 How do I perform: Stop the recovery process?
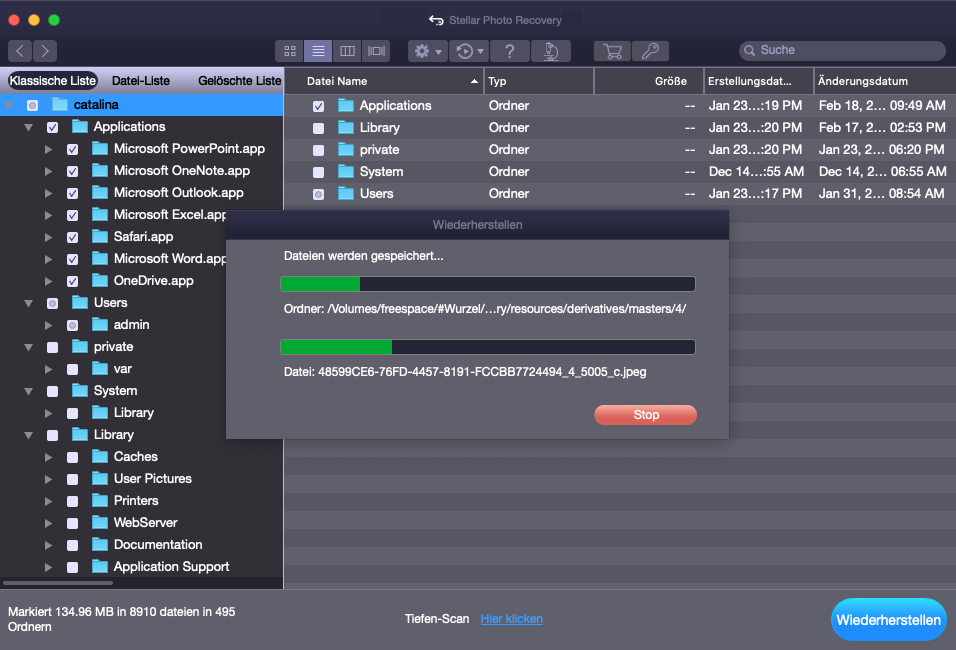(x=646, y=415)
